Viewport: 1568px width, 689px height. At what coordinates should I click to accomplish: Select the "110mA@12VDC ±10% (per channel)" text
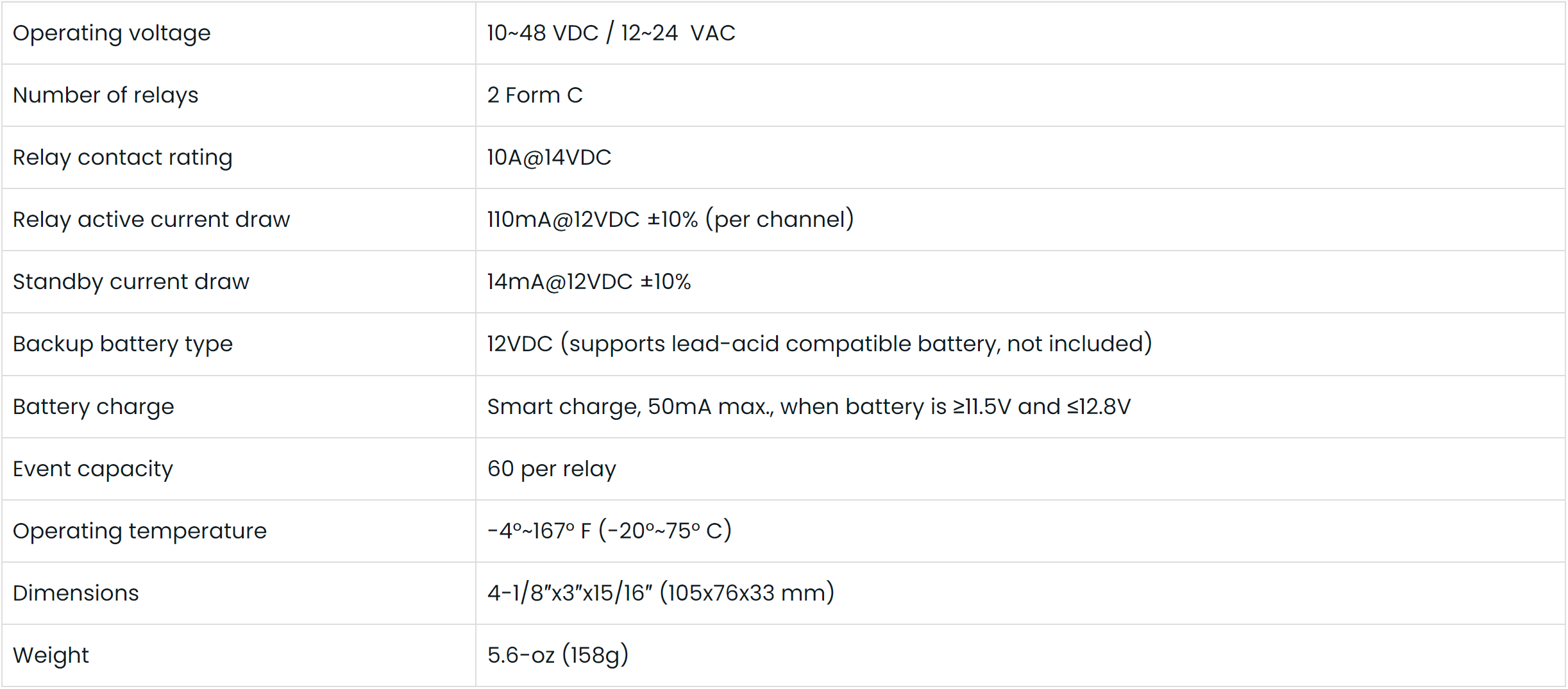[x=670, y=220]
